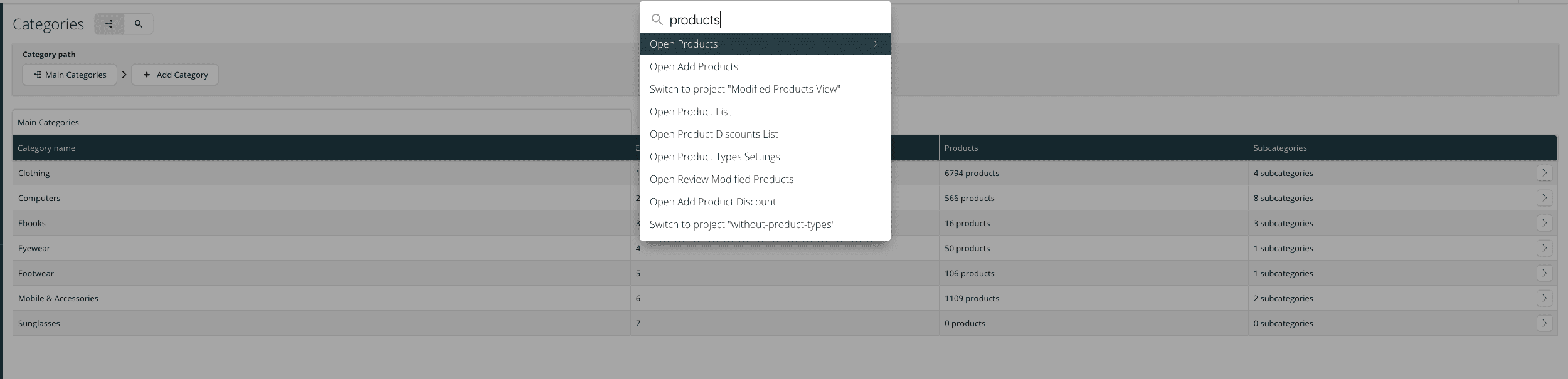Switch to project without-product-types

(x=742, y=224)
